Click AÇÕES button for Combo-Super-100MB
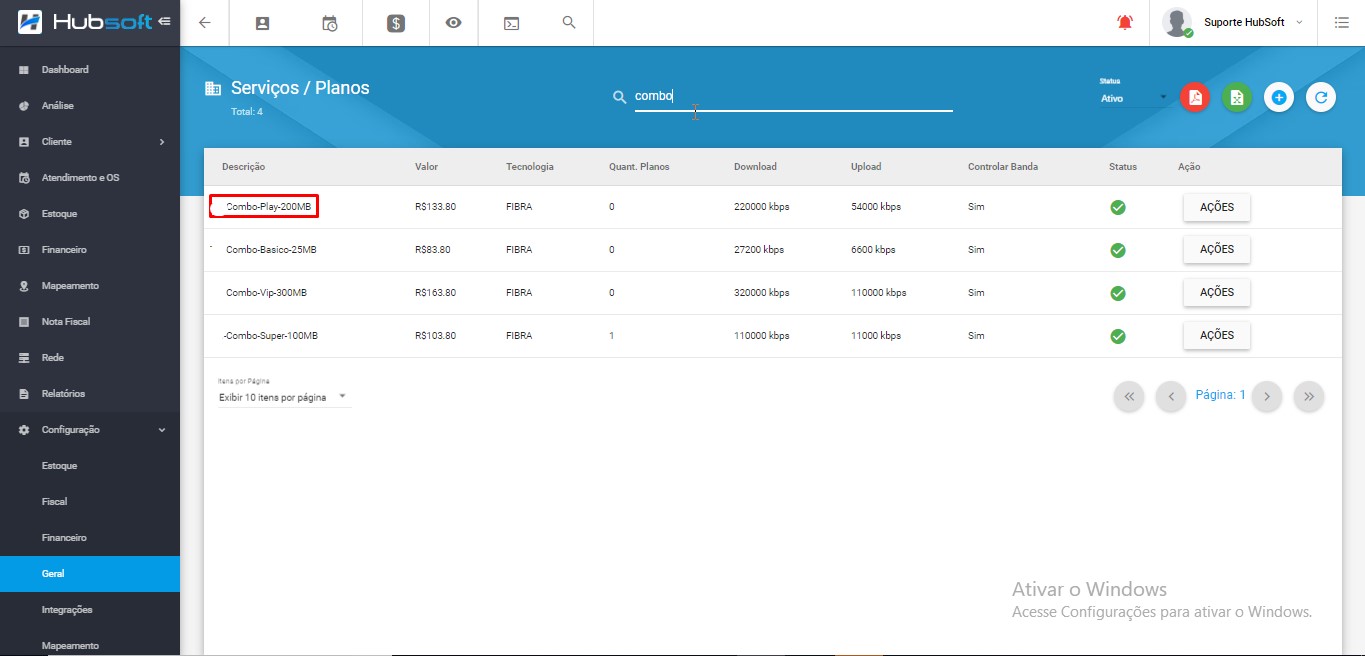The width and height of the screenshot is (1365, 656). click(x=1216, y=335)
